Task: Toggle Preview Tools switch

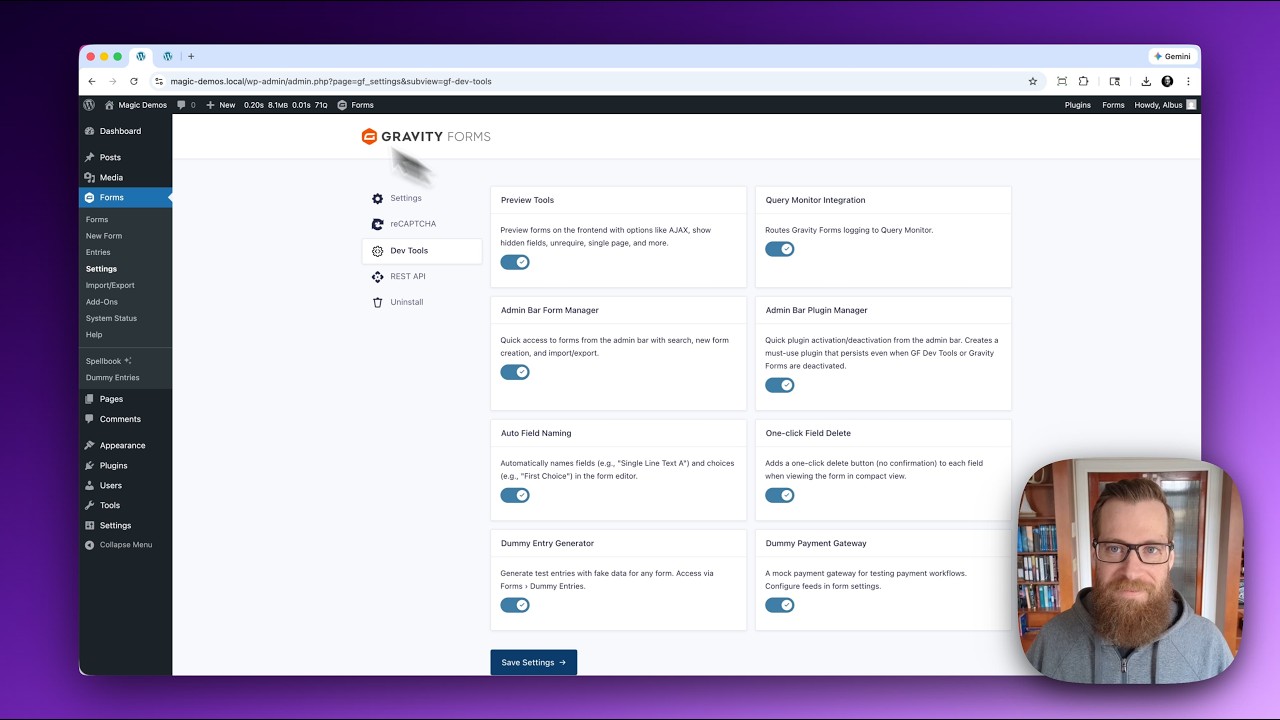Action: (x=515, y=262)
